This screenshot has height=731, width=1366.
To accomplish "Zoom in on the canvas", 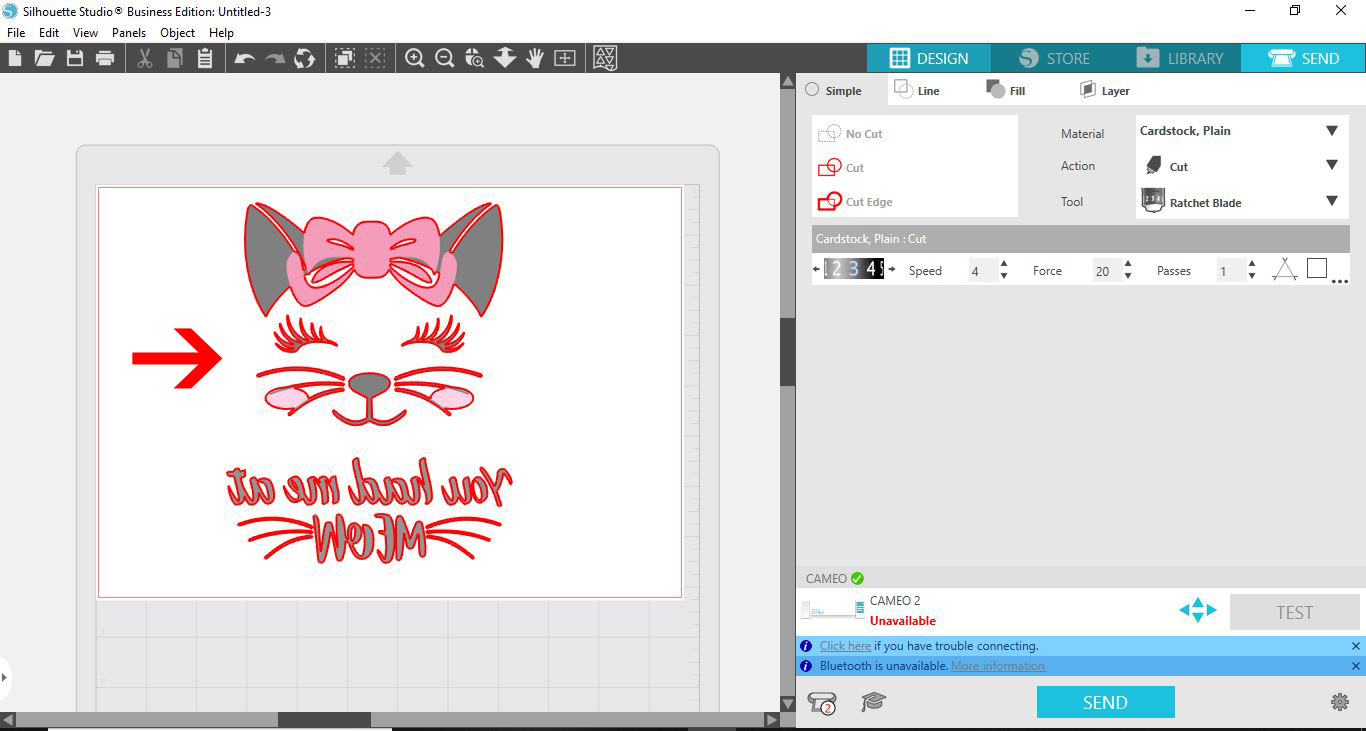I will [415, 58].
